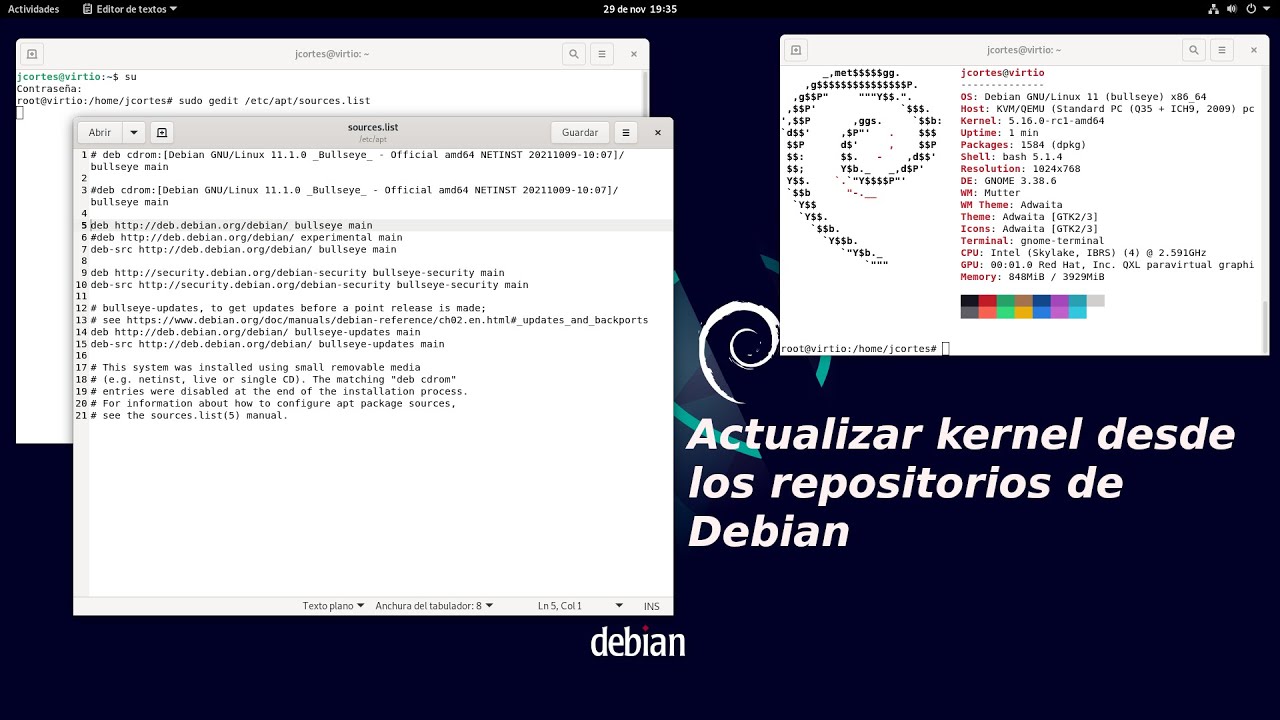
Task: Open the Anchura del tabulador dropdown
Action: tap(434, 606)
